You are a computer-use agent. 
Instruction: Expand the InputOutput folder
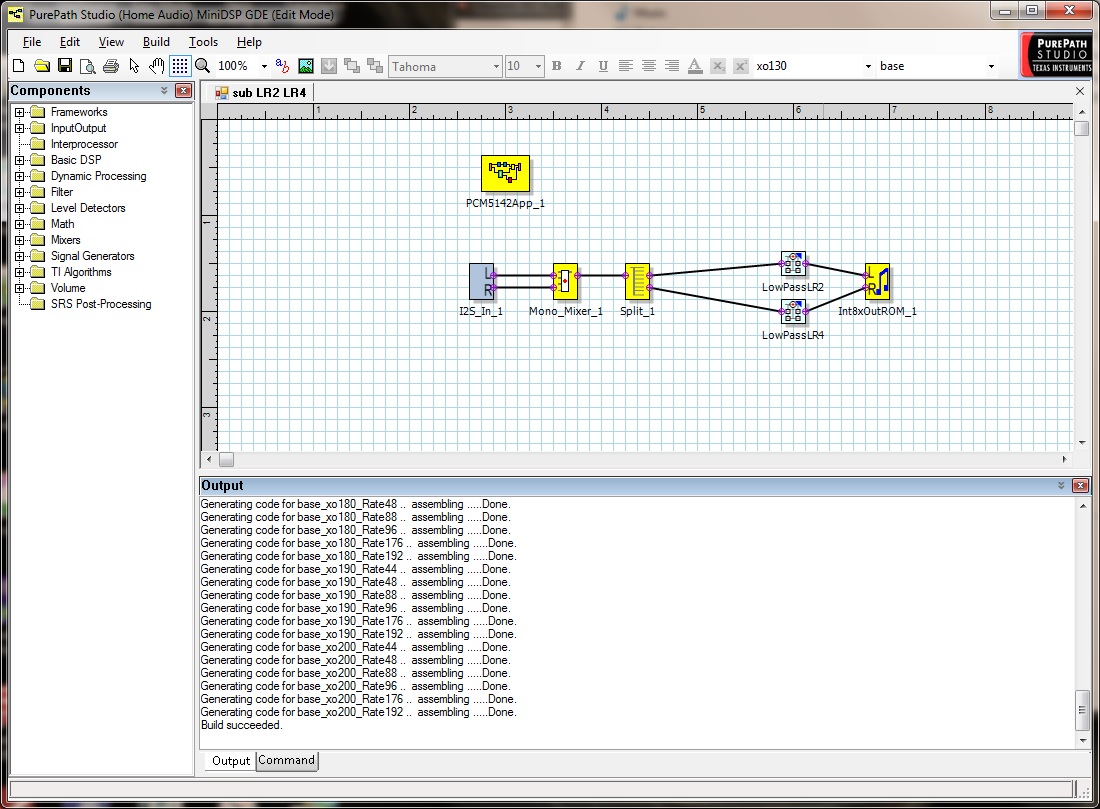click(20, 128)
